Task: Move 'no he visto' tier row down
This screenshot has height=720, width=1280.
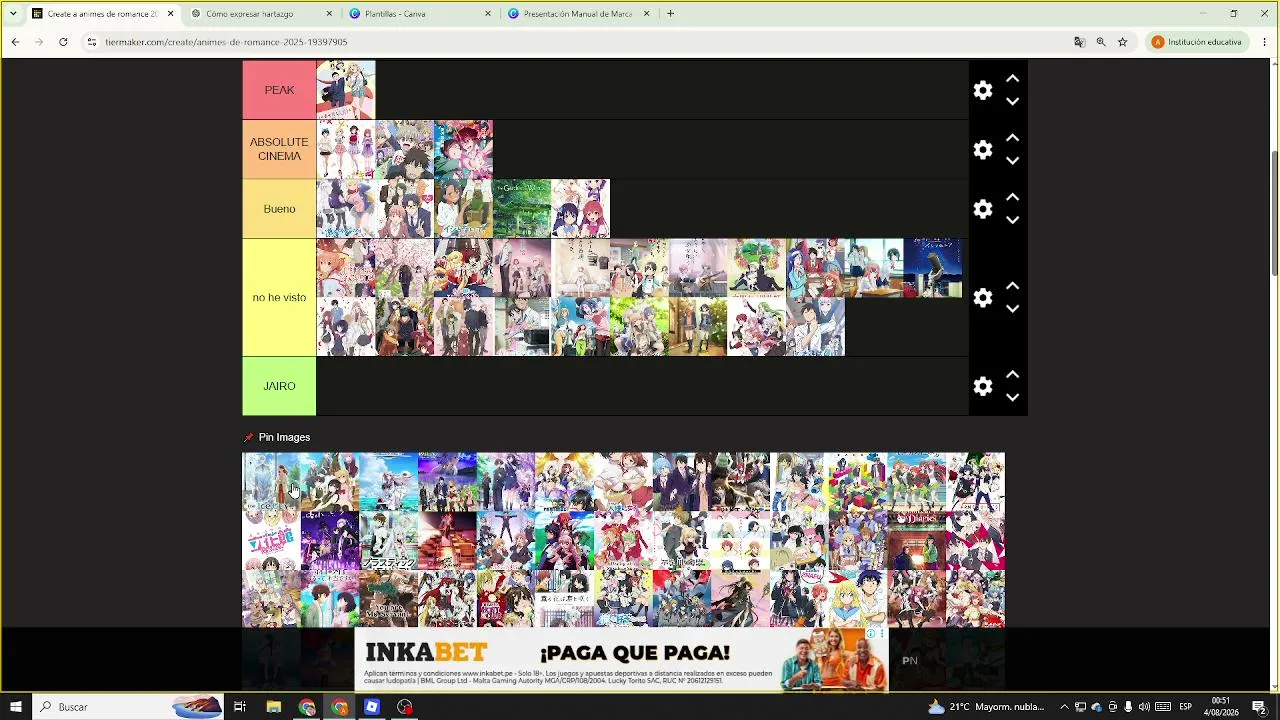Action: (x=1012, y=309)
